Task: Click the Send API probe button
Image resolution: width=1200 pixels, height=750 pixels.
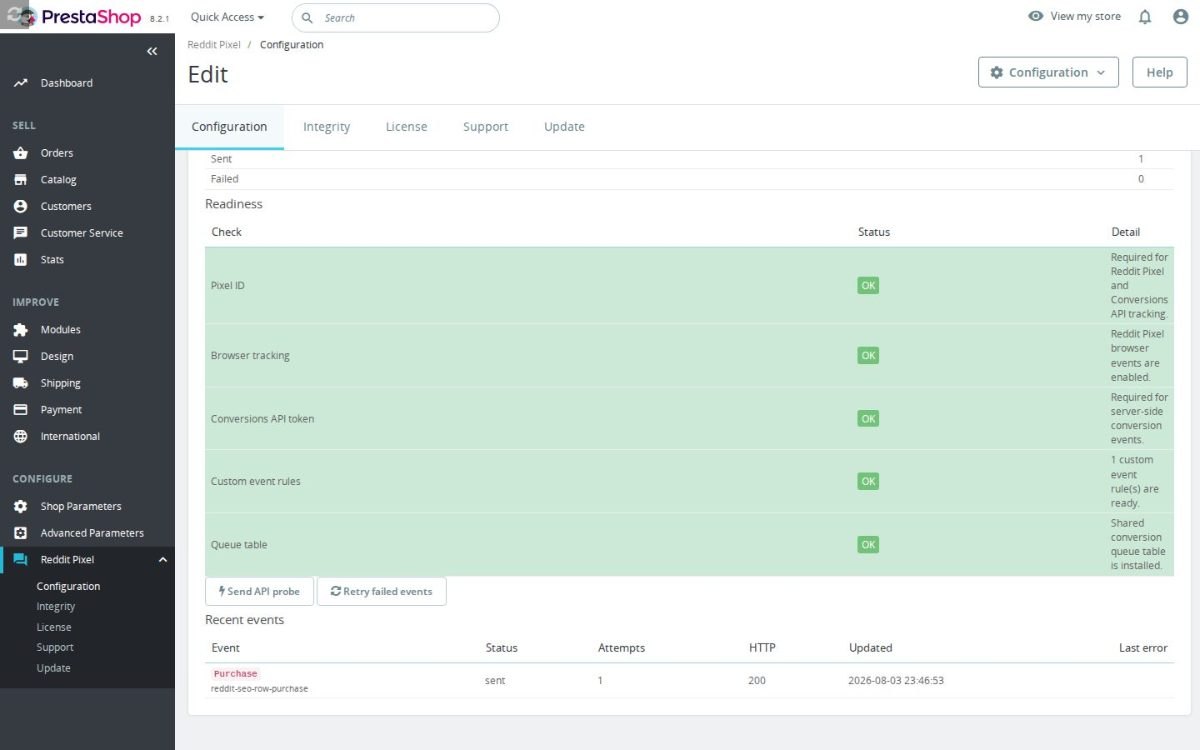Action: 259,591
